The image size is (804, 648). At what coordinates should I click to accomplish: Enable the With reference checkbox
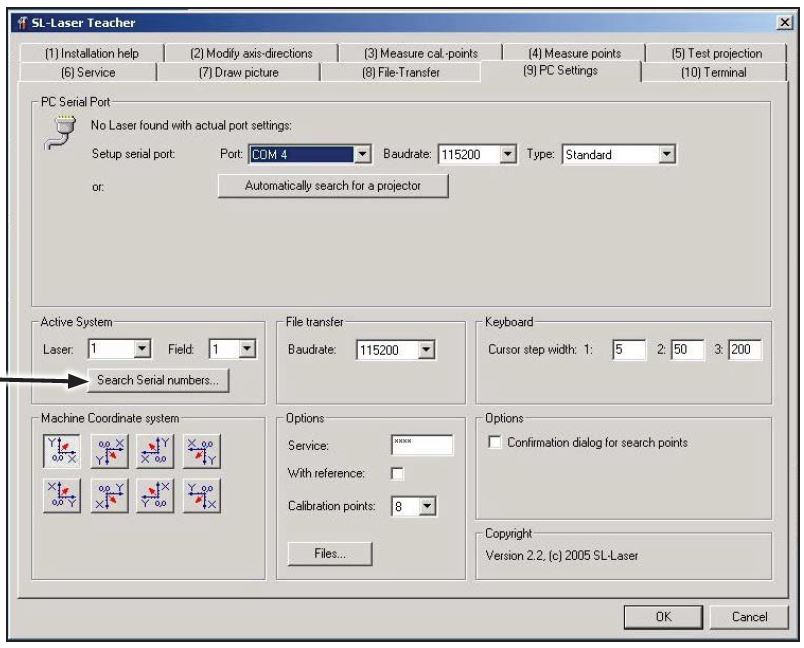tap(397, 473)
